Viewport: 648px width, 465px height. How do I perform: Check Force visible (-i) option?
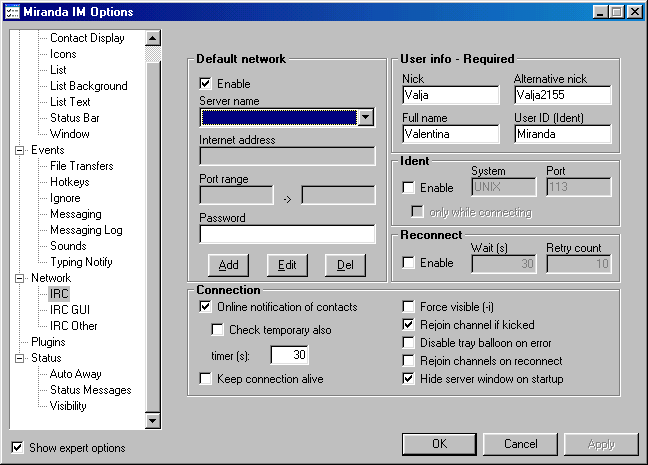pyautogui.click(x=408, y=307)
